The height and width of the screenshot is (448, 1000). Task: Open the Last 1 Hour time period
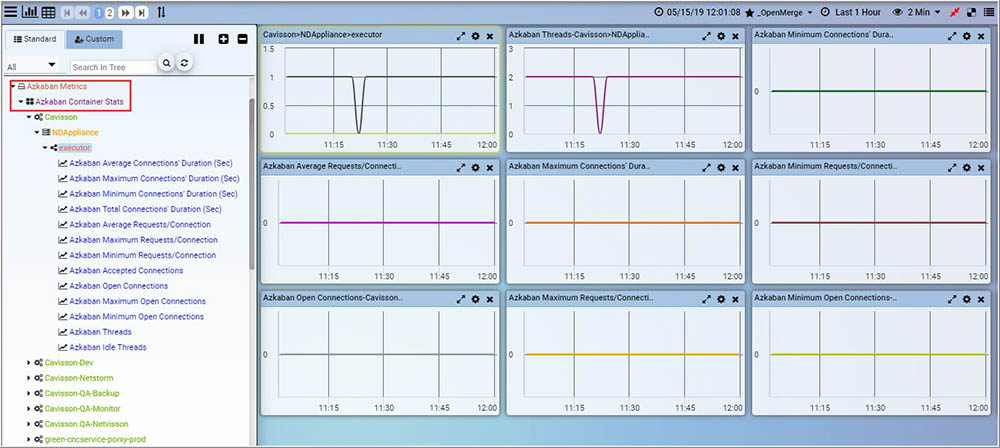point(851,12)
